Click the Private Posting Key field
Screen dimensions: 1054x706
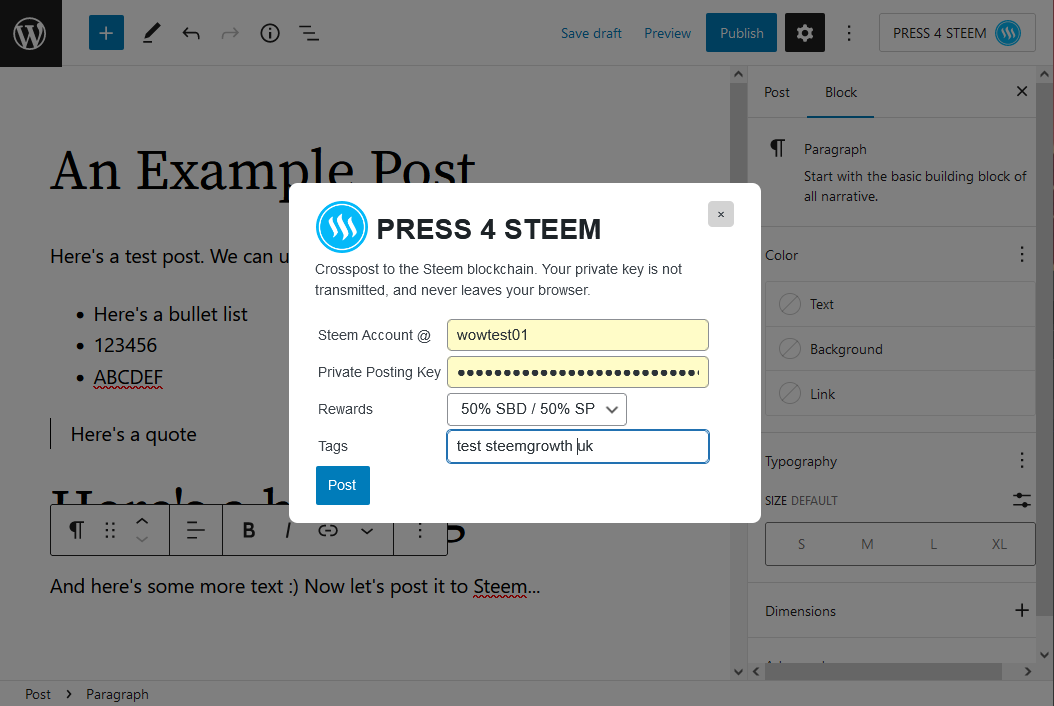point(577,372)
